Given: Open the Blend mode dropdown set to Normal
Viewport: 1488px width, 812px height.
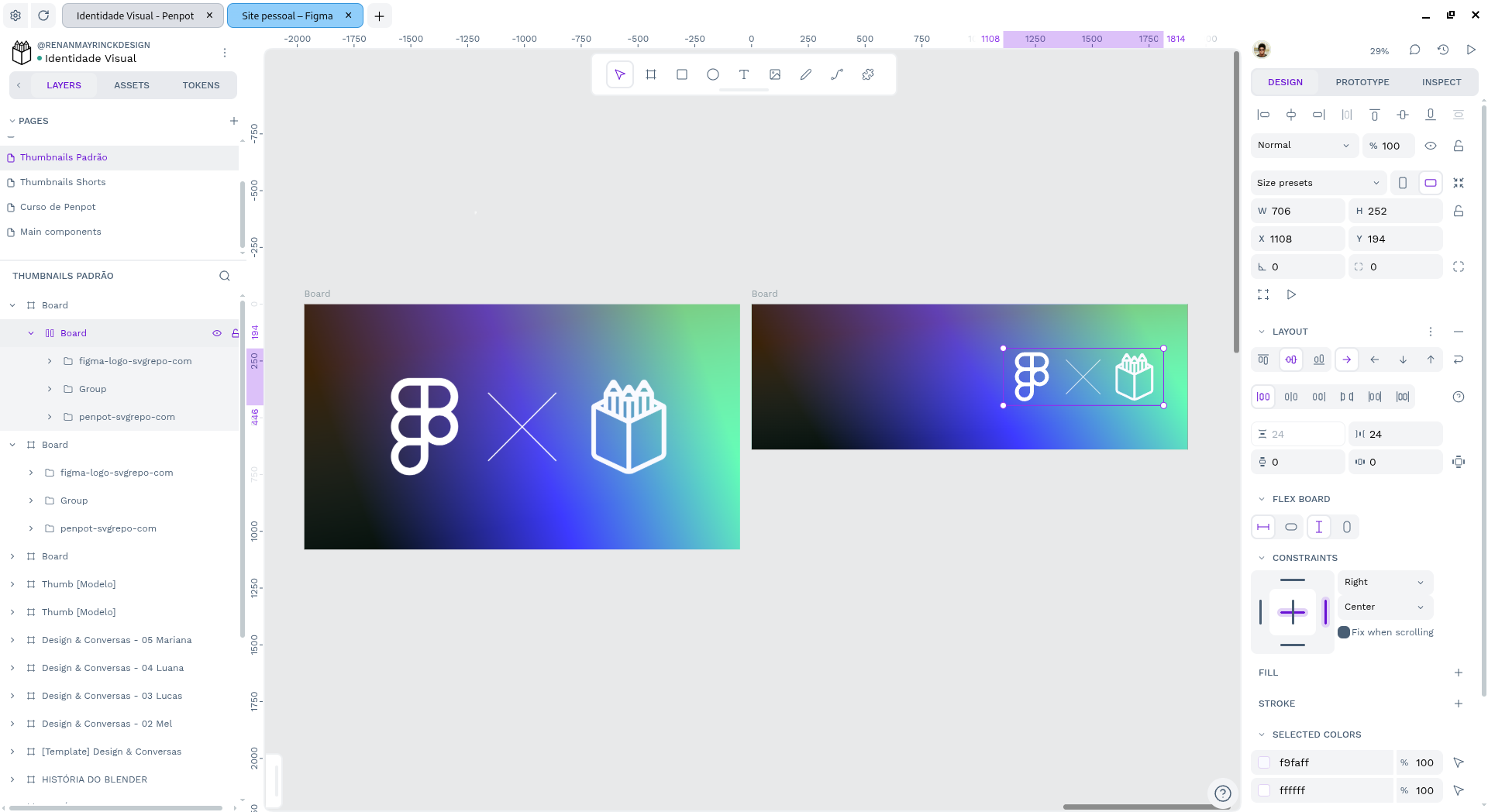Looking at the screenshot, I should click(x=1303, y=145).
